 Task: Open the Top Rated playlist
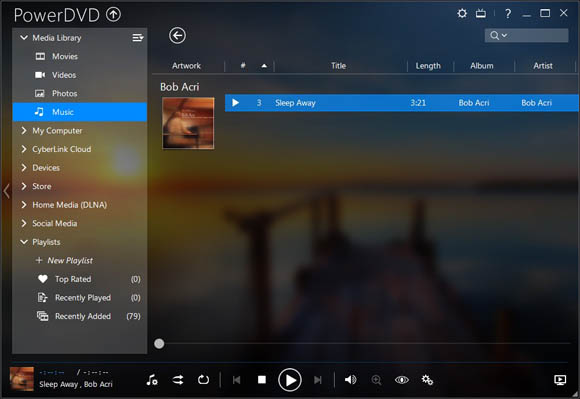point(80,279)
